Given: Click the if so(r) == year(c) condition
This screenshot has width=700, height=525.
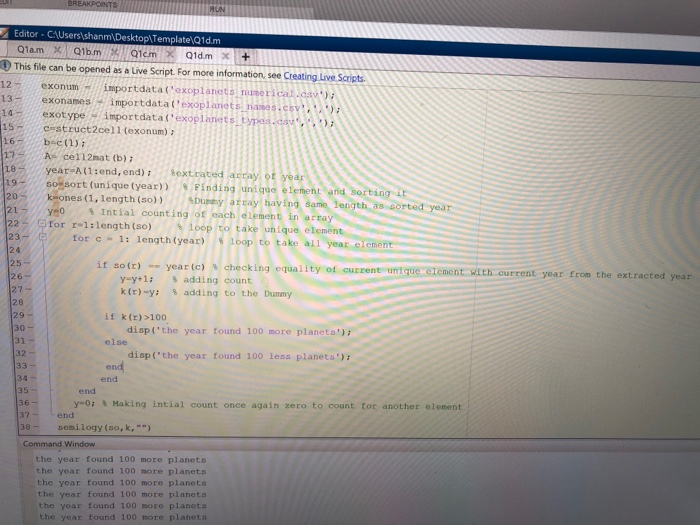Looking at the screenshot, I should (x=150, y=266).
